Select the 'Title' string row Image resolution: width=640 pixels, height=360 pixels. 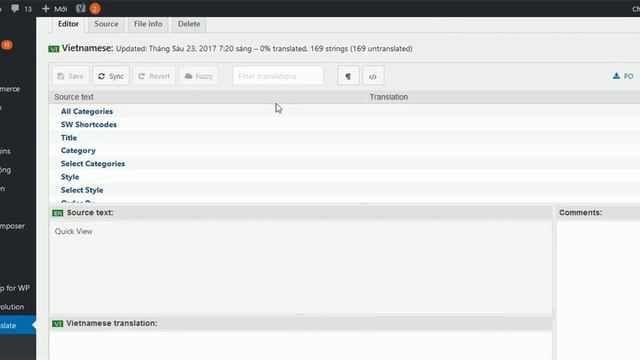(344, 138)
